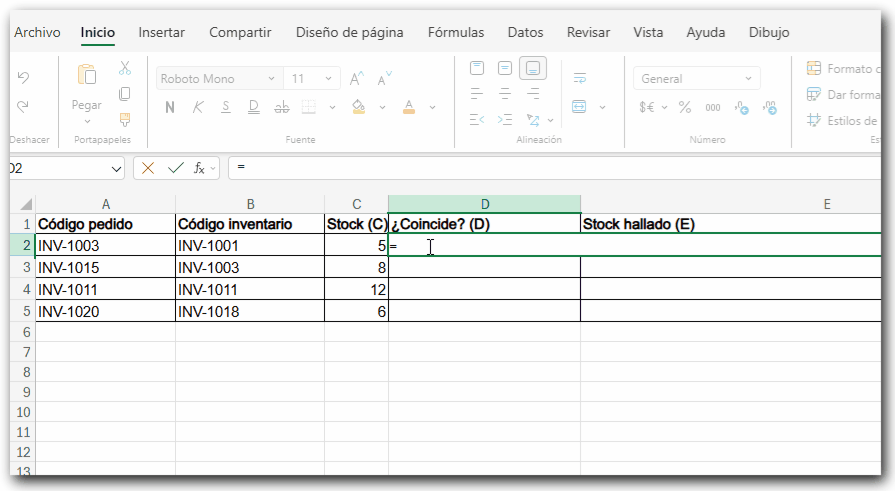The image size is (895, 491).
Task: Toggle underline with the S button
Action: click(225, 107)
